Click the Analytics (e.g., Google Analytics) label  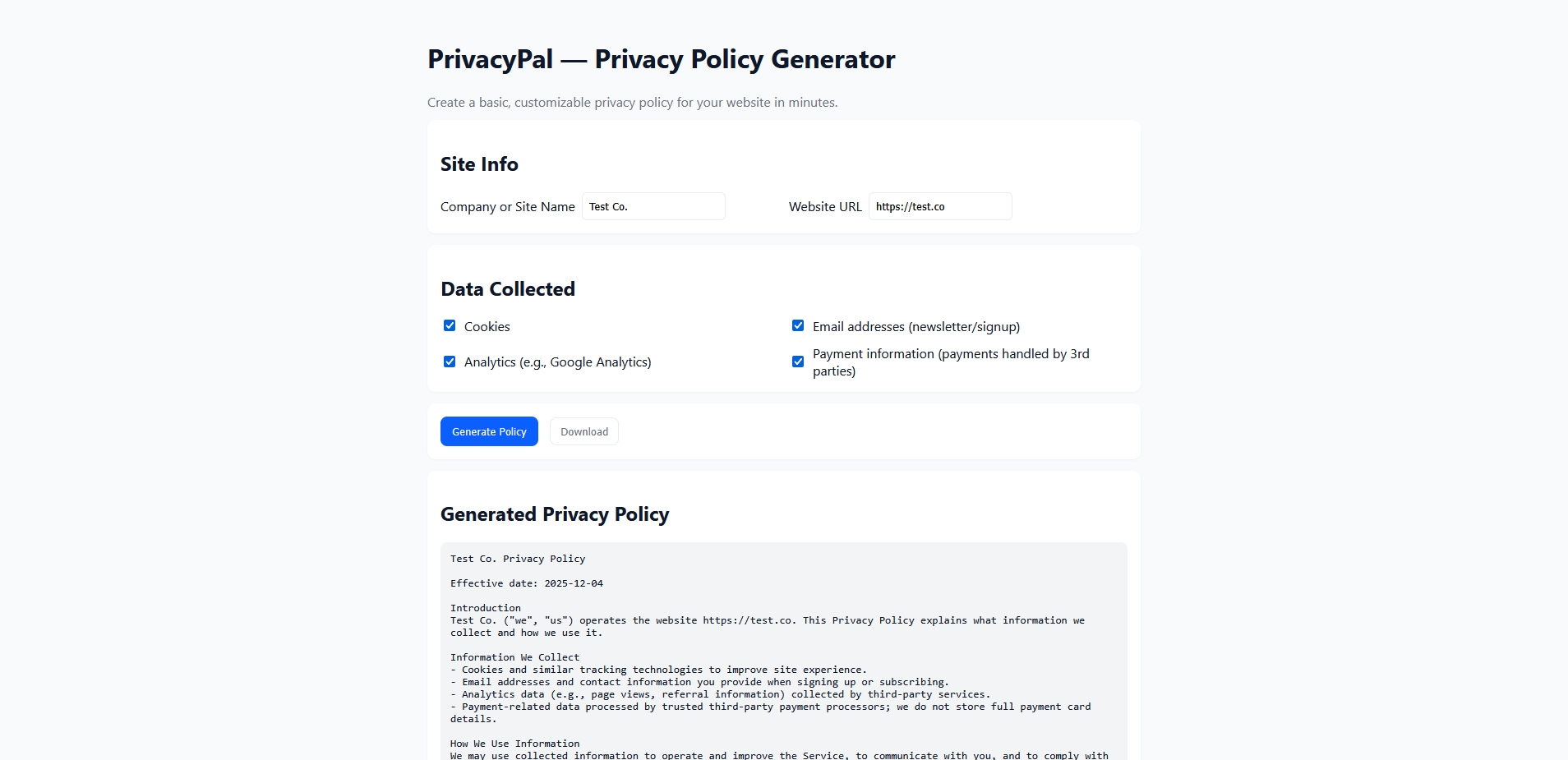[x=557, y=362]
